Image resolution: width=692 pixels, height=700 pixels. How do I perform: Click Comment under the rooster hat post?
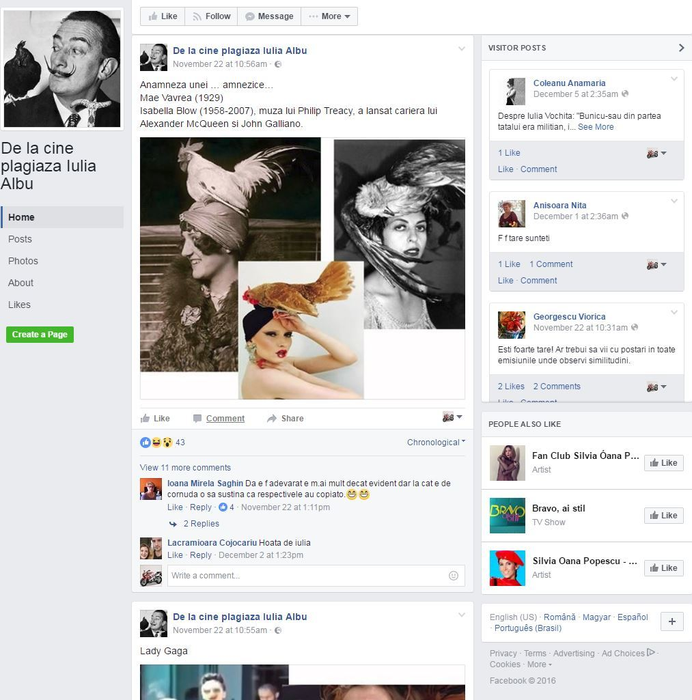coord(219,418)
